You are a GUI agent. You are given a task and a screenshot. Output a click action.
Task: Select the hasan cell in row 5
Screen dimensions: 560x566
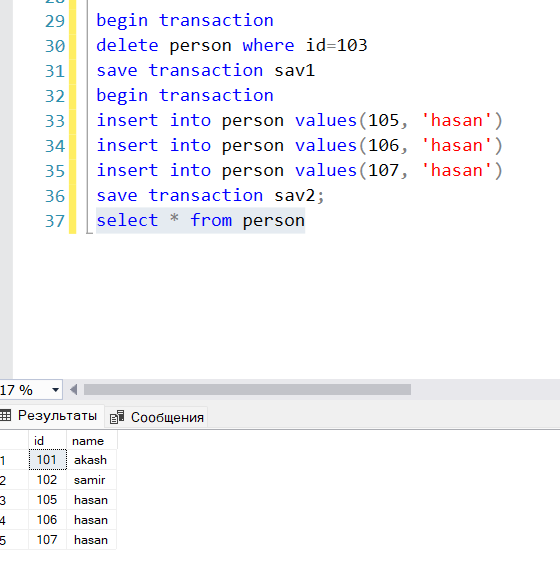point(92,540)
